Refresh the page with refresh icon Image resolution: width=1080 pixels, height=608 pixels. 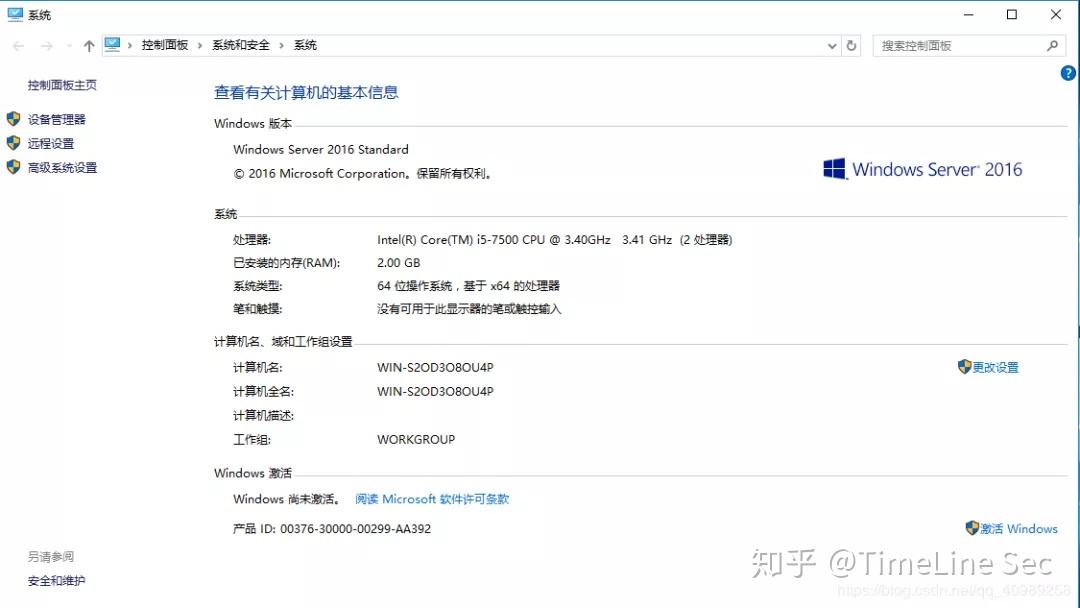pyautogui.click(x=851, y=45)
